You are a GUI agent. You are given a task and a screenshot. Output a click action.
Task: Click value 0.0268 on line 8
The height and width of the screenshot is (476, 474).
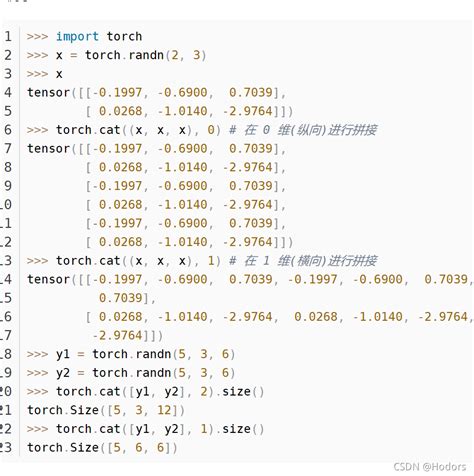tap(121, 167)
